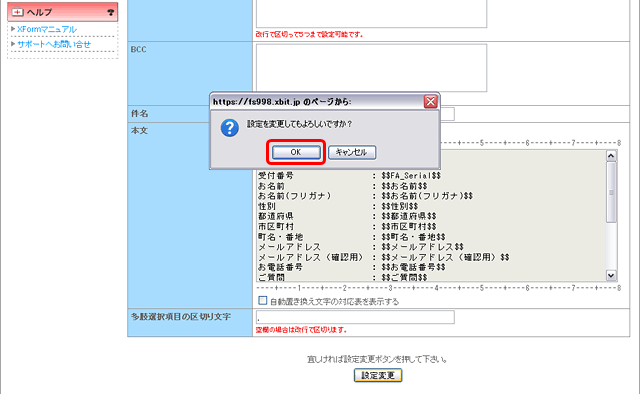This screenshot has width=640, height=394.
Task: Click the BCC row label
Action: (138, 49)
